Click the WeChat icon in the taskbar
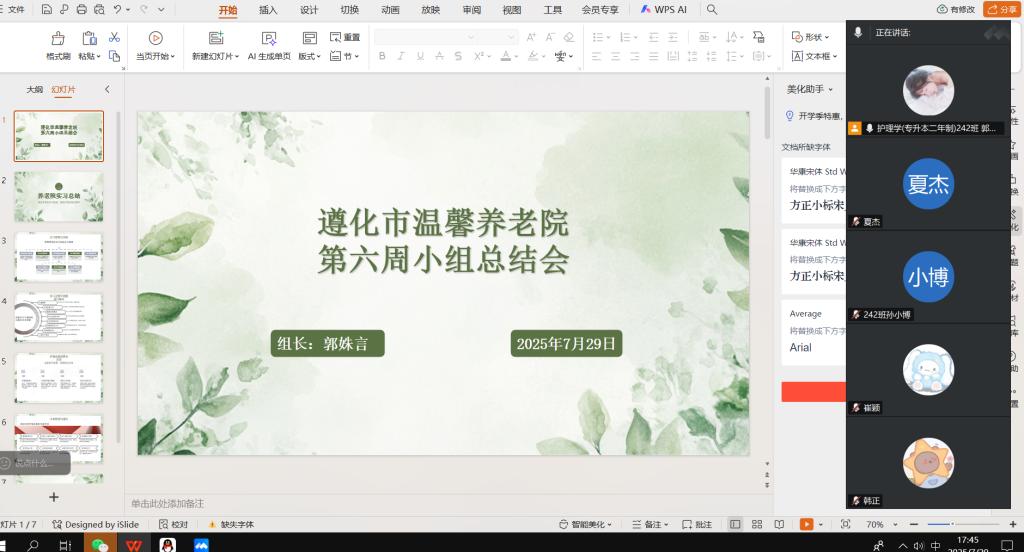The width and height of the screenshot is (1024, 552). coord(99,545)
